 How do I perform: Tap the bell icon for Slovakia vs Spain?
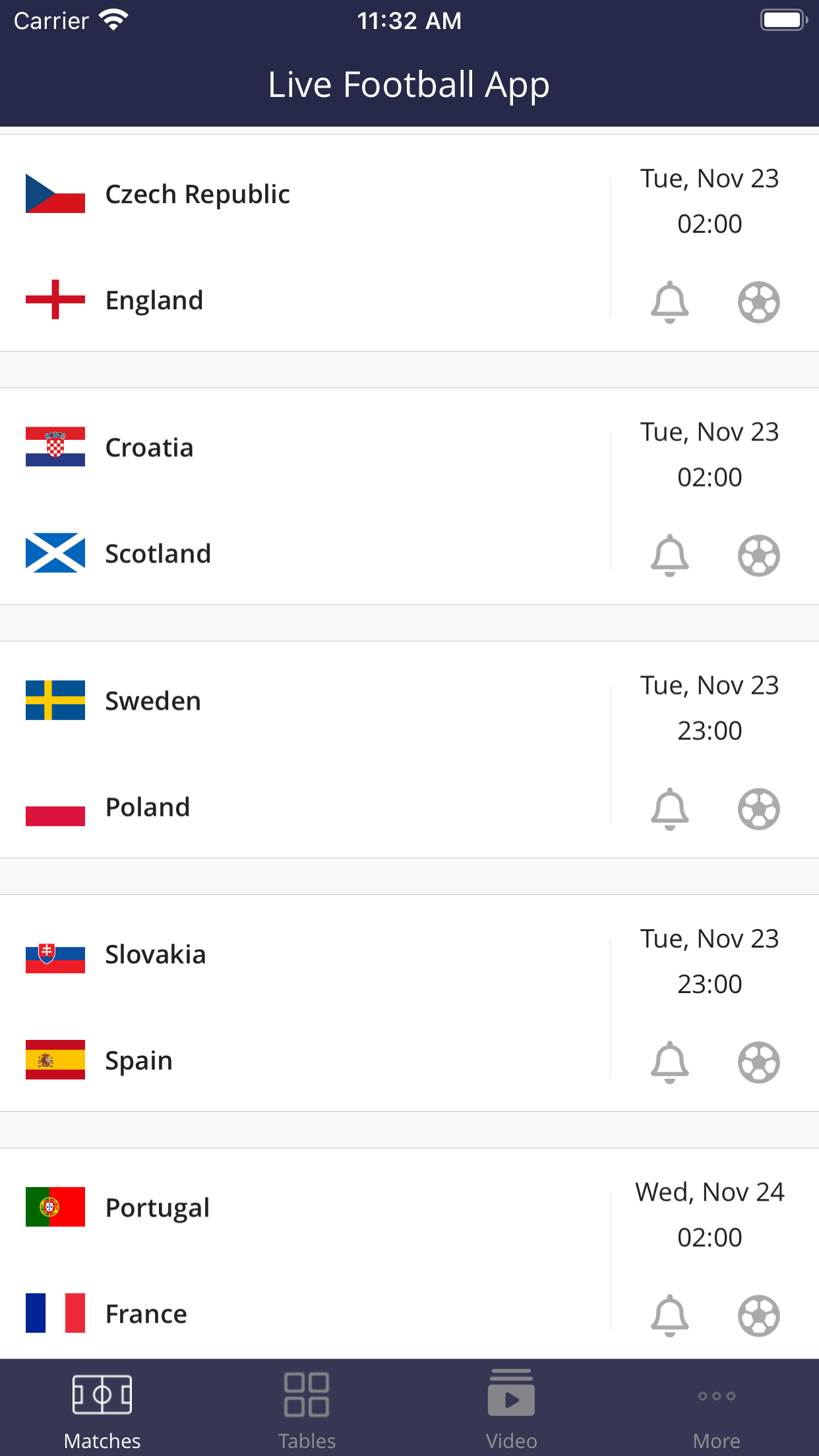click(669, 1062)
